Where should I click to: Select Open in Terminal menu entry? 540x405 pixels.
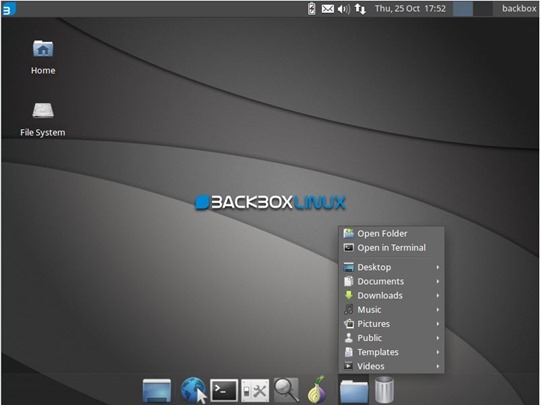pyautogui.click(x=392, y=248)
